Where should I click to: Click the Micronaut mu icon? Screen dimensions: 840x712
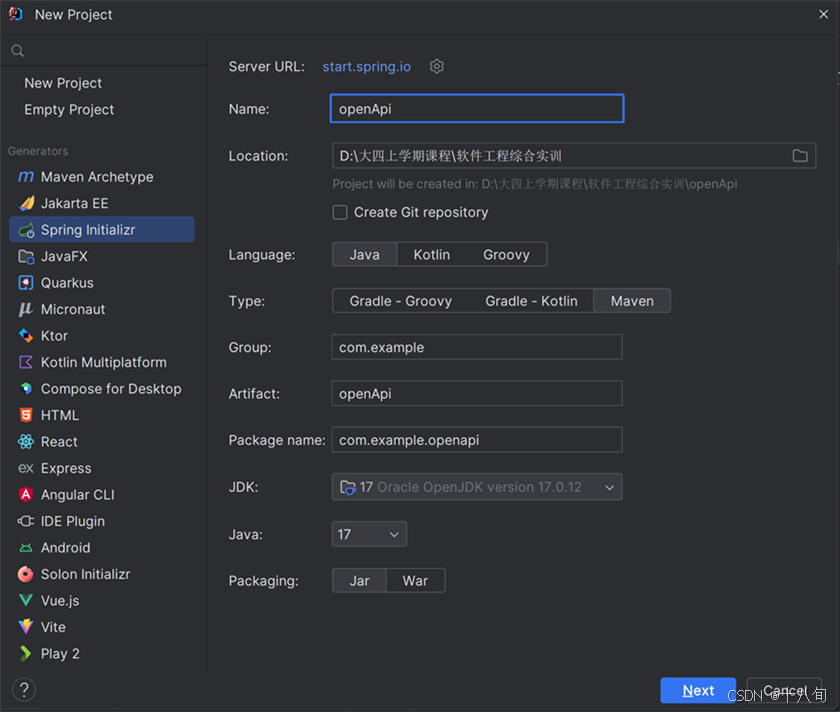26,309
